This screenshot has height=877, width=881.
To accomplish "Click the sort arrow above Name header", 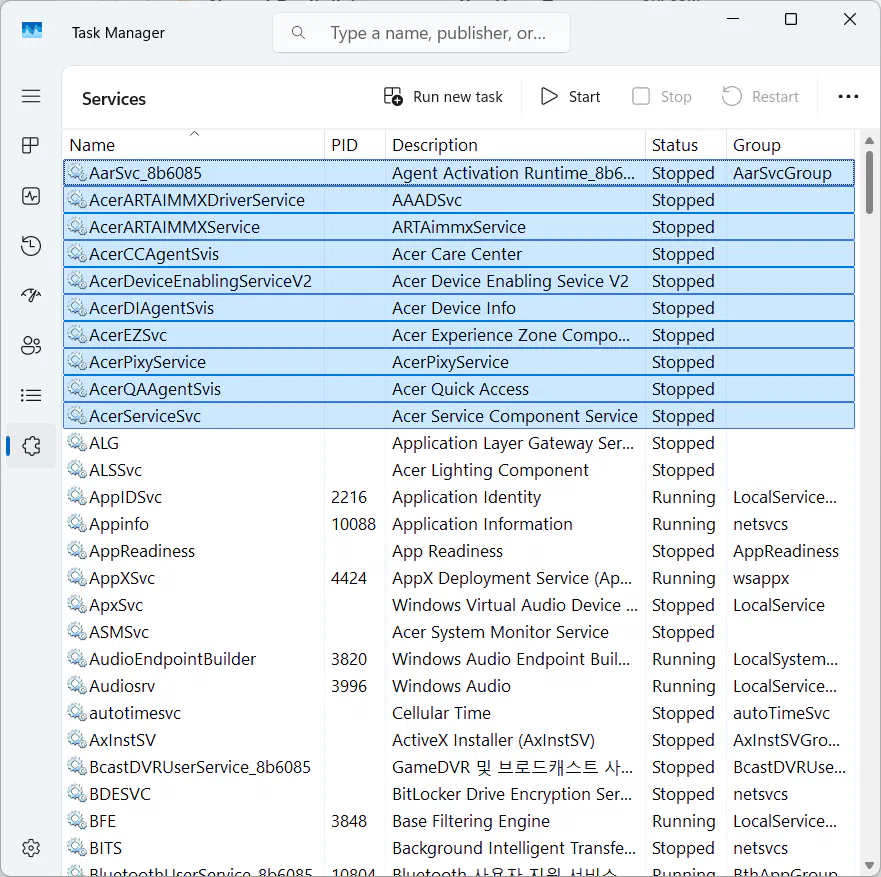I will click(194, 134).
